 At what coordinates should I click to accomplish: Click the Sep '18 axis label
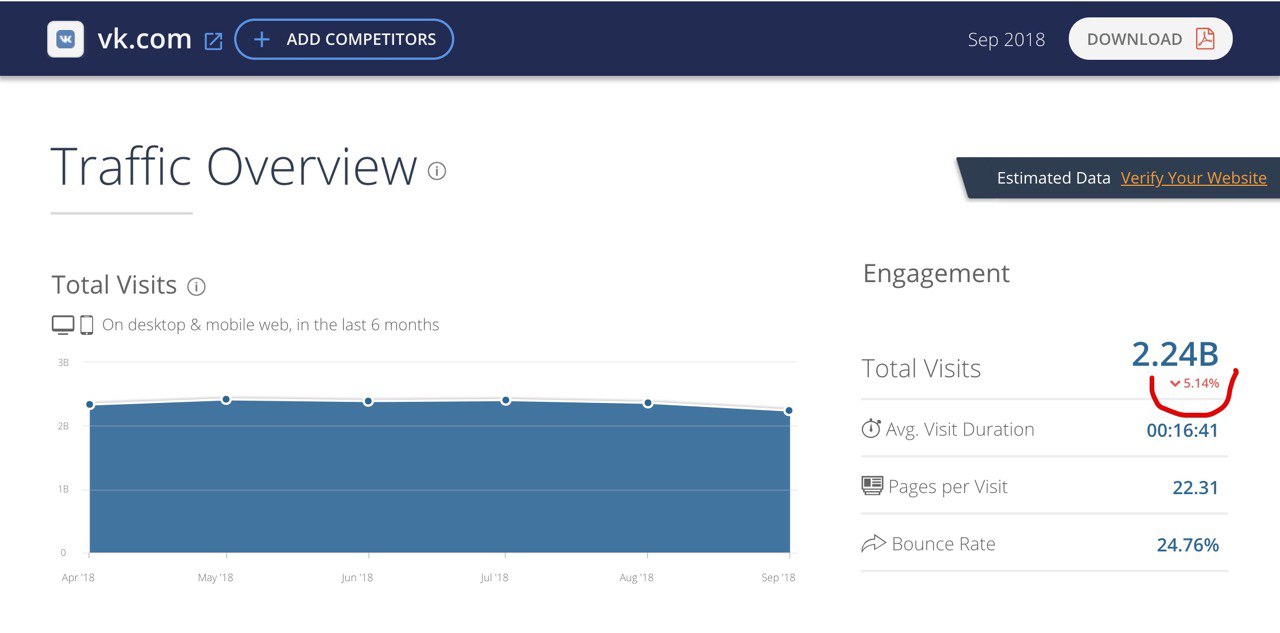(778, 577)
